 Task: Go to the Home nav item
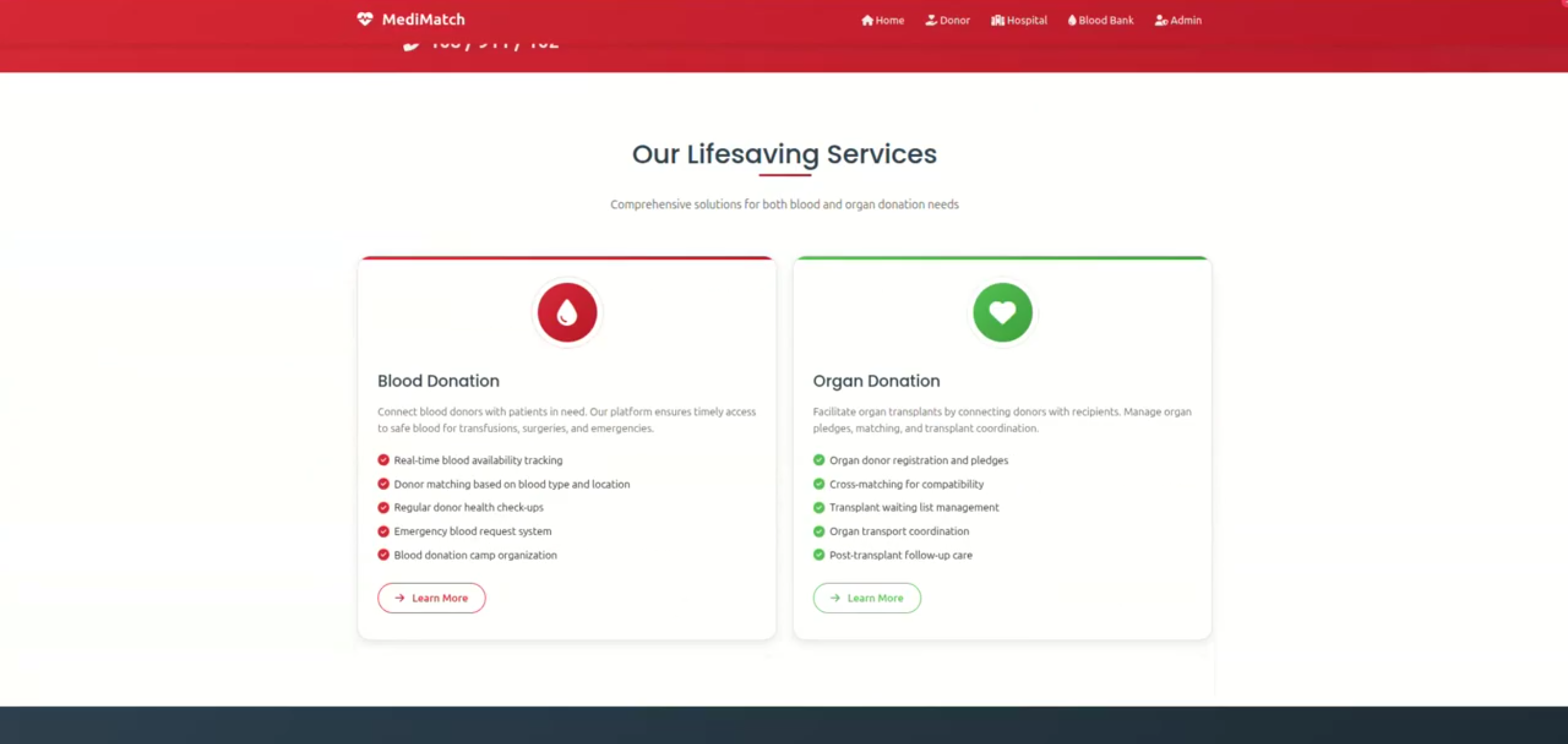pyautogui.click(x=882, y=20)
